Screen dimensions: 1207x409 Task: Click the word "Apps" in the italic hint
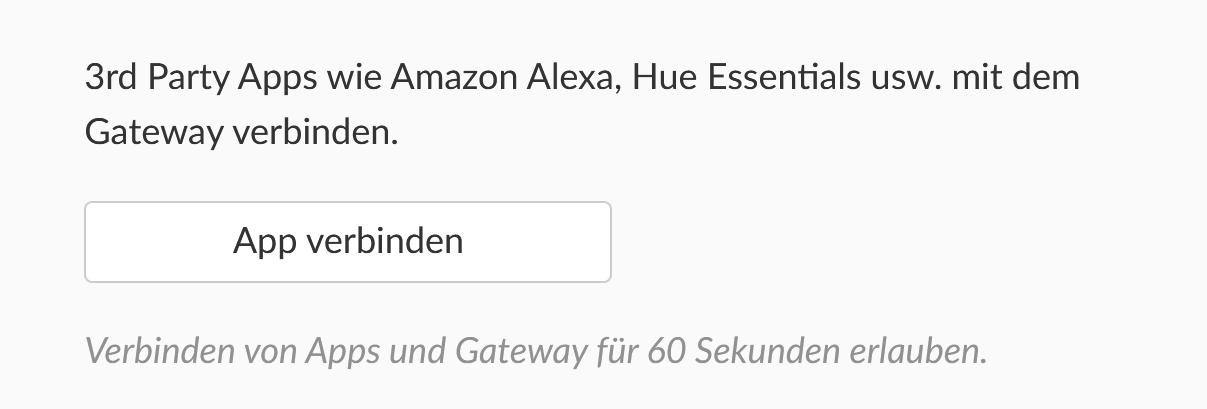click(x=341, y=351)
